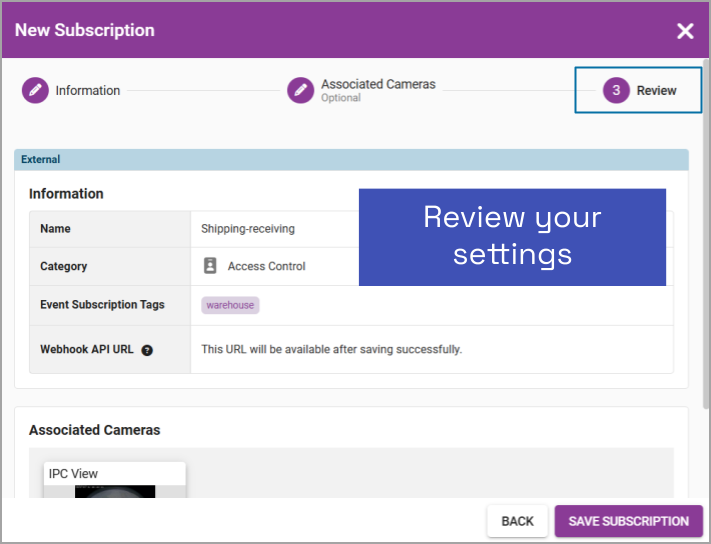
Task: Open the Associated Cameras step label
Action: [378, 85]
